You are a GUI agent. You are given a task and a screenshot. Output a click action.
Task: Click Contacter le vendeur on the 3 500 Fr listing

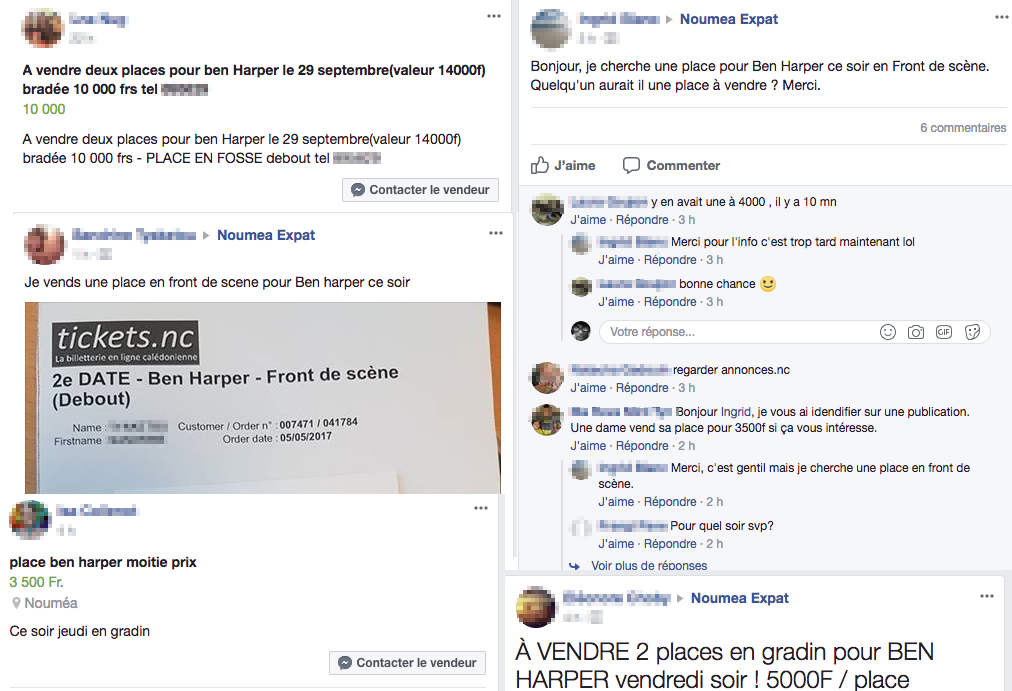(407, 663)
